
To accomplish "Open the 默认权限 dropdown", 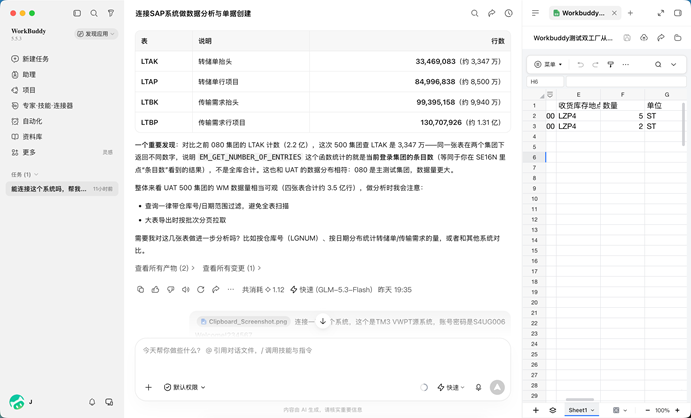I will (185, 388).
